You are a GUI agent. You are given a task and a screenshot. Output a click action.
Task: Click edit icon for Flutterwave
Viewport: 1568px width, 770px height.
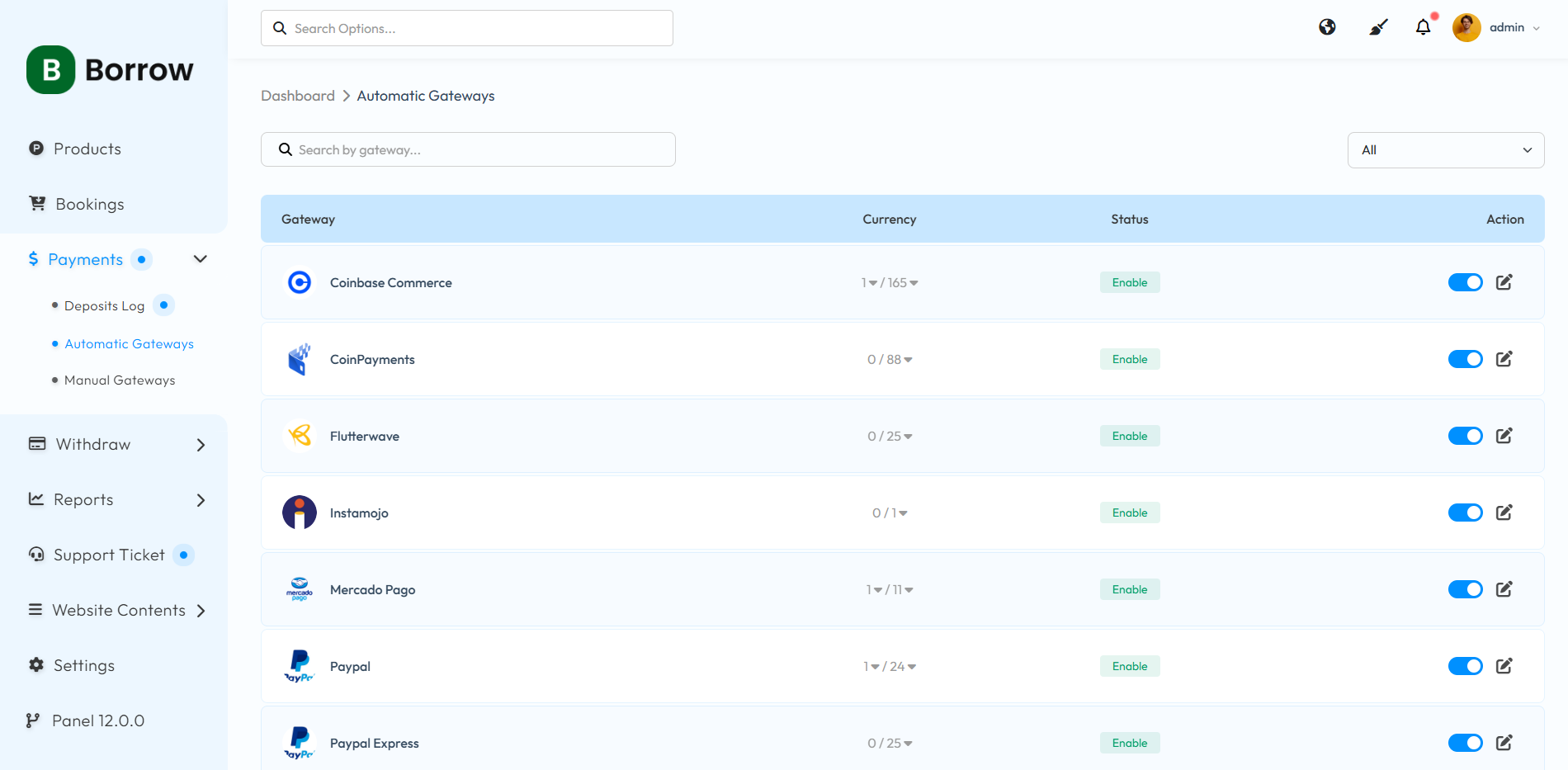[1504, 436]
